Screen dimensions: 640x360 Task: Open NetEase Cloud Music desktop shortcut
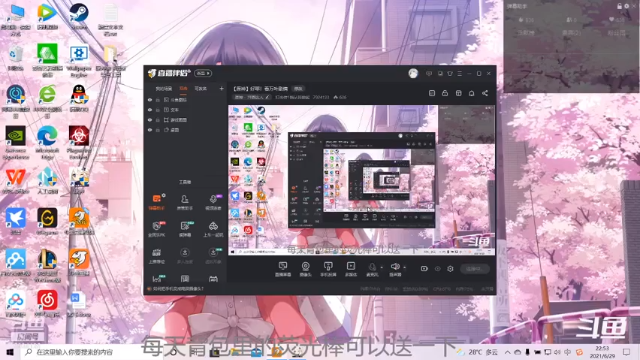click(47, 304)
